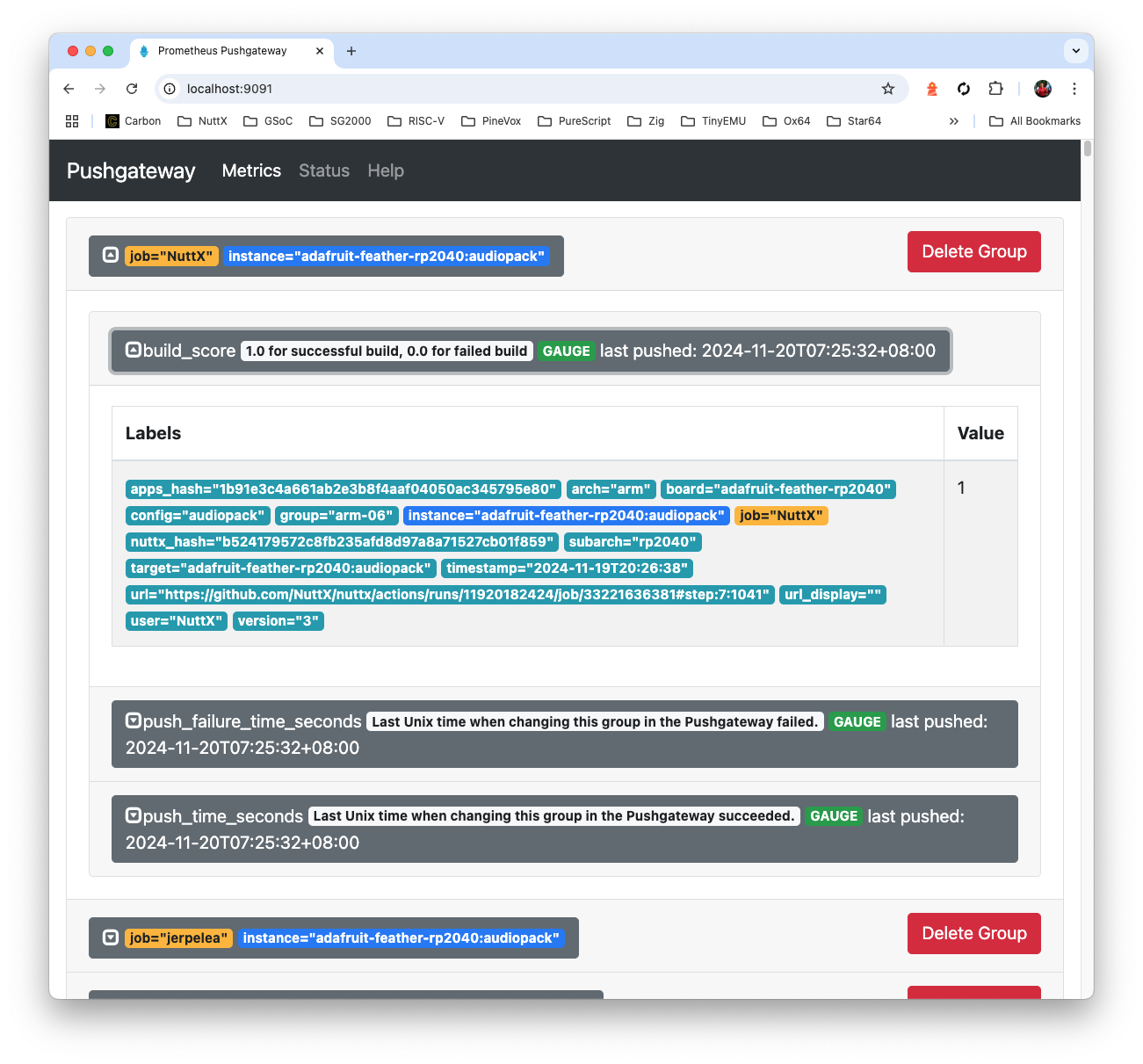
Task: Open NuttX bookmark folder
Action: coord(203,121)
